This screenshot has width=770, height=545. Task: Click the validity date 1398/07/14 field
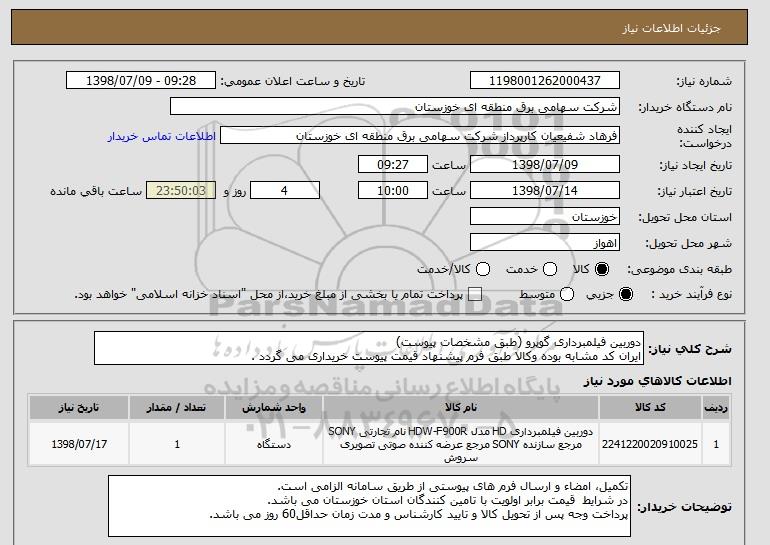pyautogui.click(x=545, y=191)
